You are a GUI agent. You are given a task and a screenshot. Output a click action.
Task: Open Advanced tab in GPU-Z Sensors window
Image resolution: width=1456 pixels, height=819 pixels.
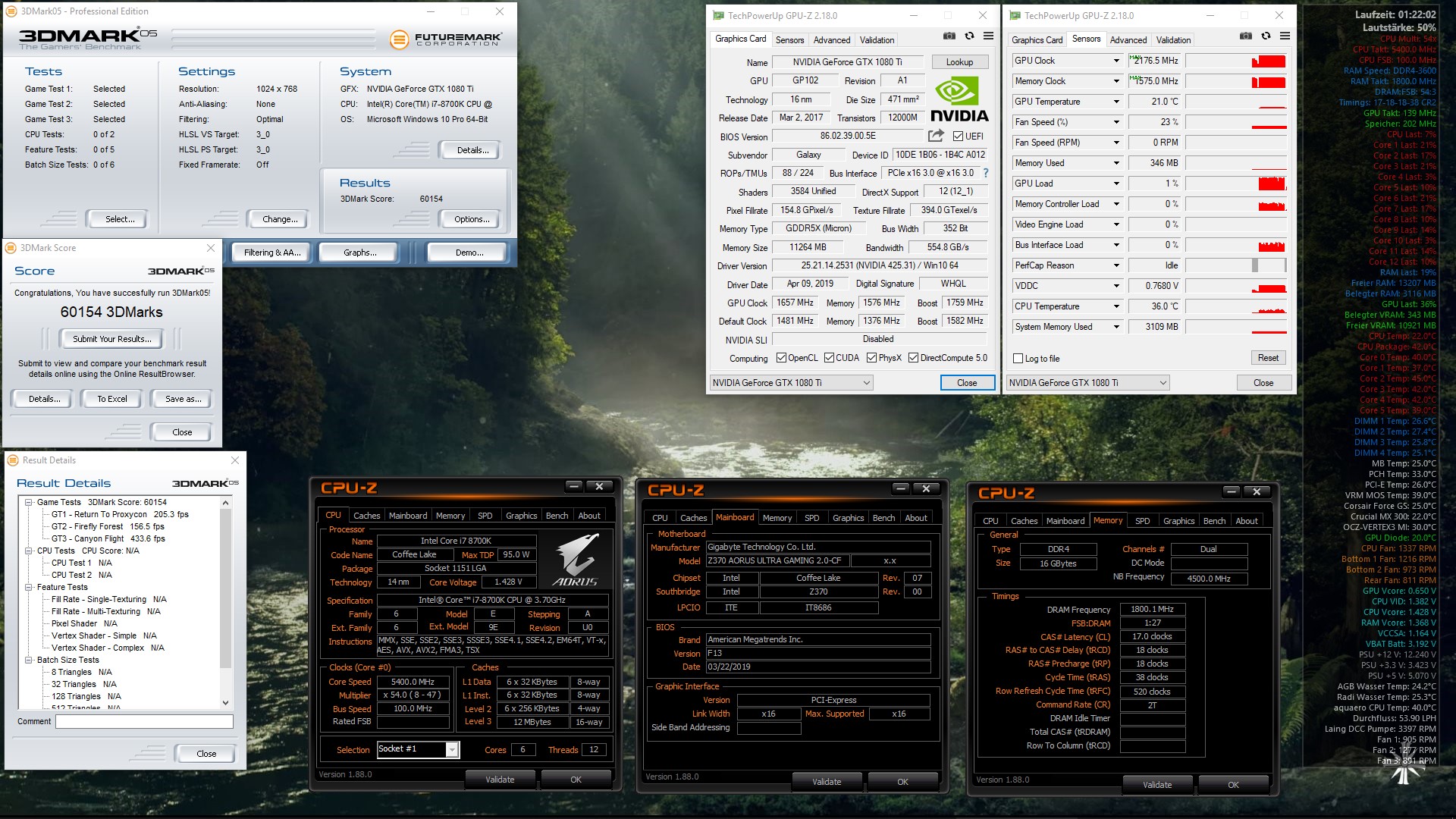[x=1128, y=40]
